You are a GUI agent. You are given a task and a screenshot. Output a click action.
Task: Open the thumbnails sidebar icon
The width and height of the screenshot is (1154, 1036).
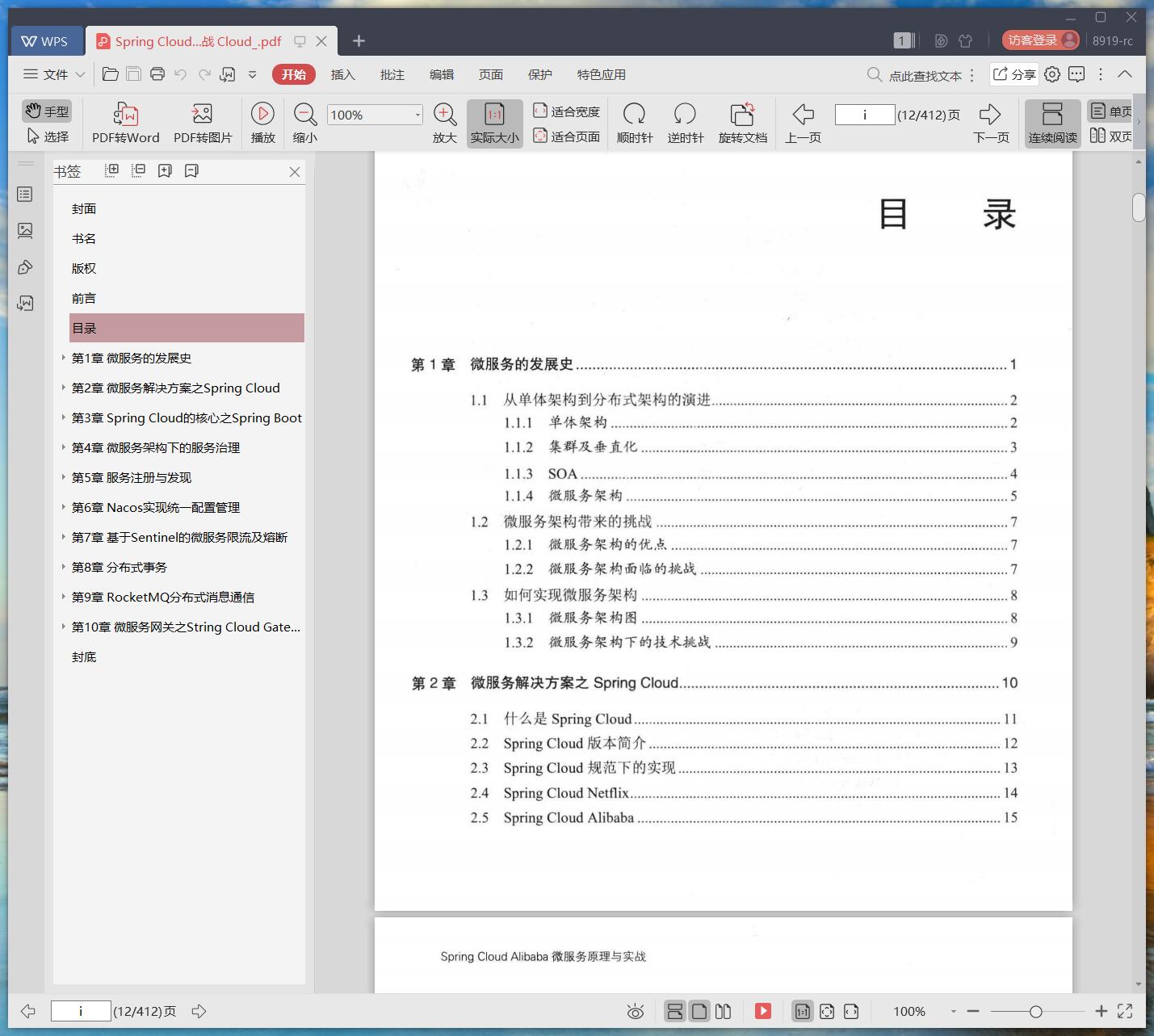(25, 231)
